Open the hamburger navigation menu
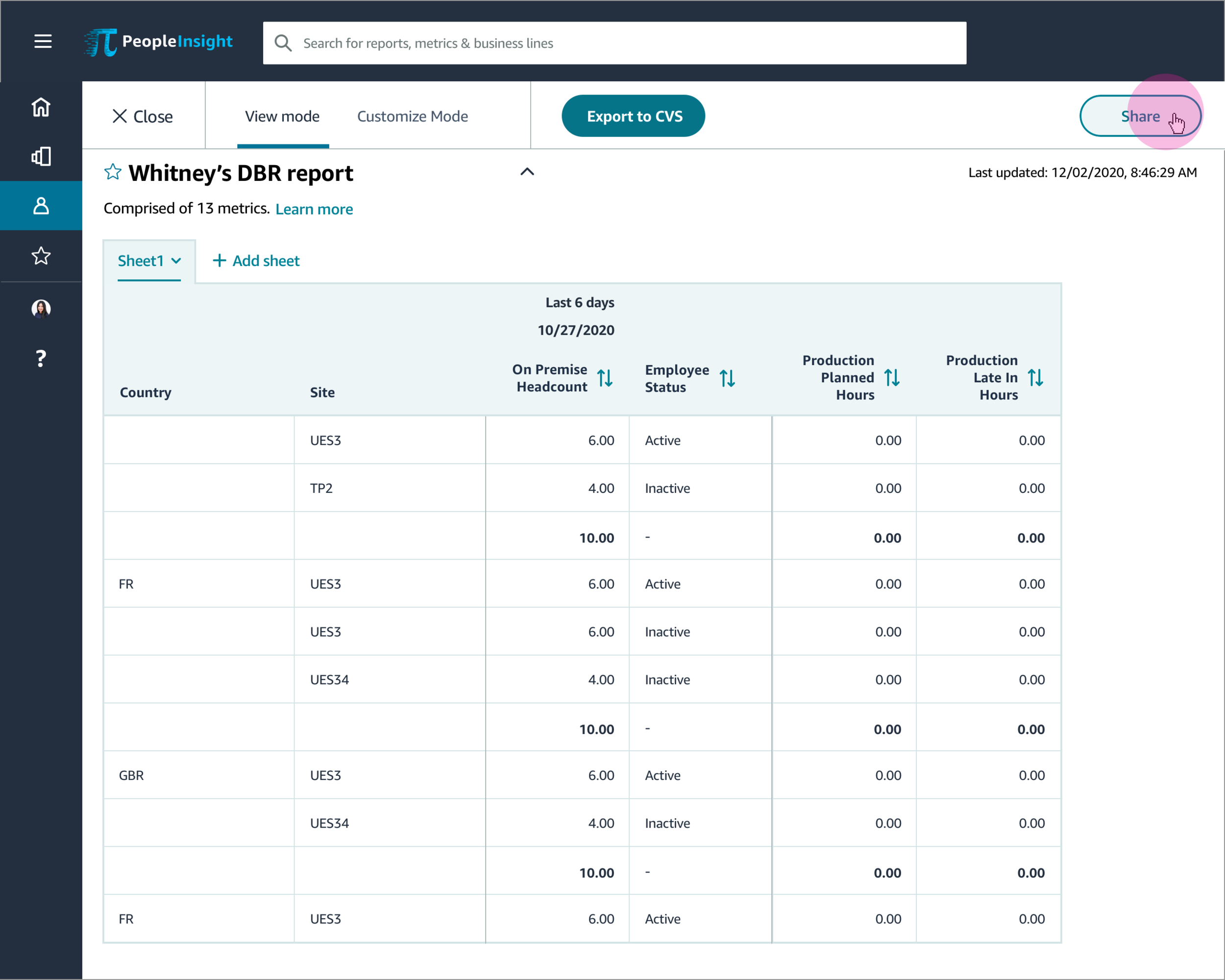Image resolution: width=1225 pixels, height=980 pixels. pyautogui.click(x=43, y=41)
